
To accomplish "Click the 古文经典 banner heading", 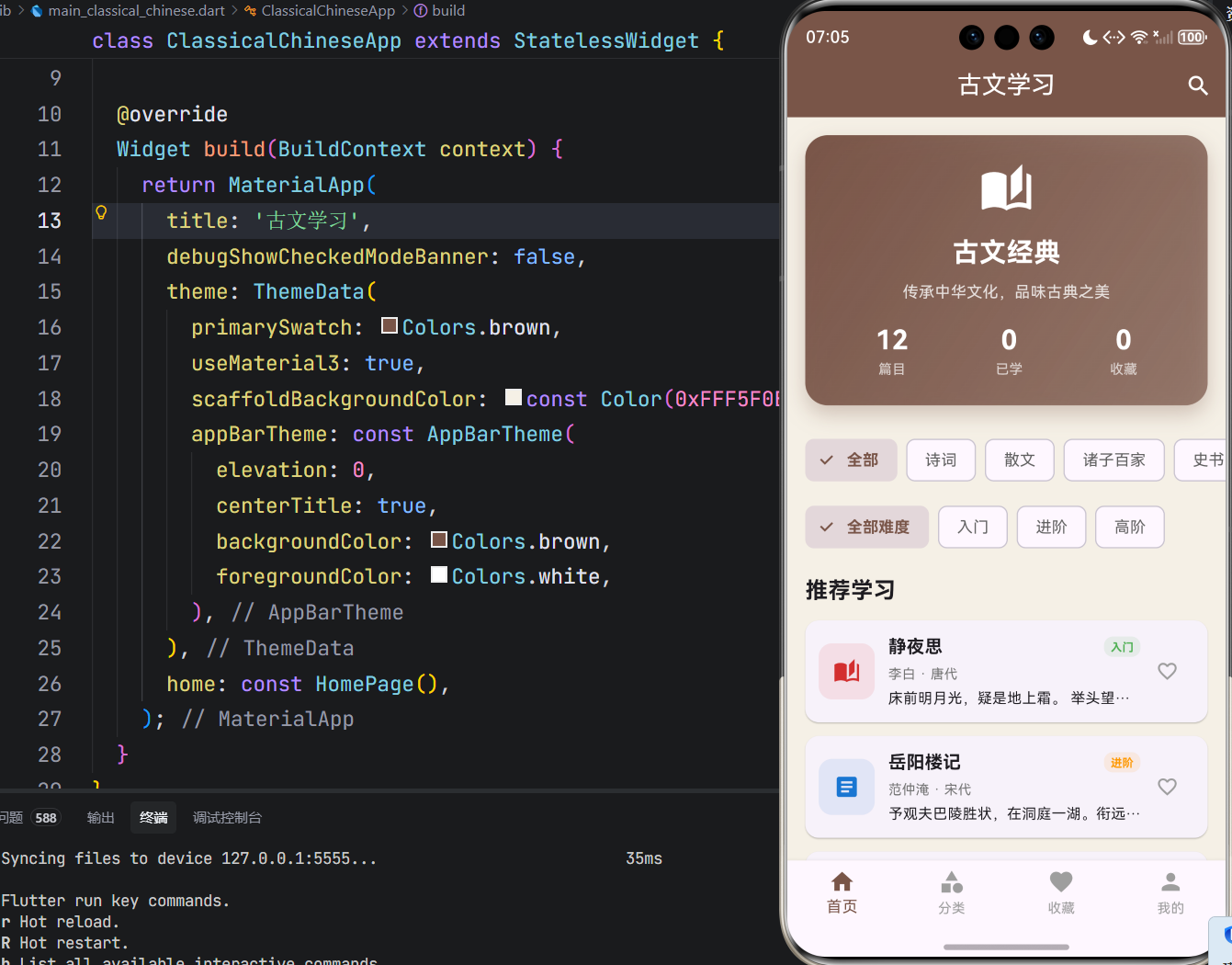I will 1006,252.
